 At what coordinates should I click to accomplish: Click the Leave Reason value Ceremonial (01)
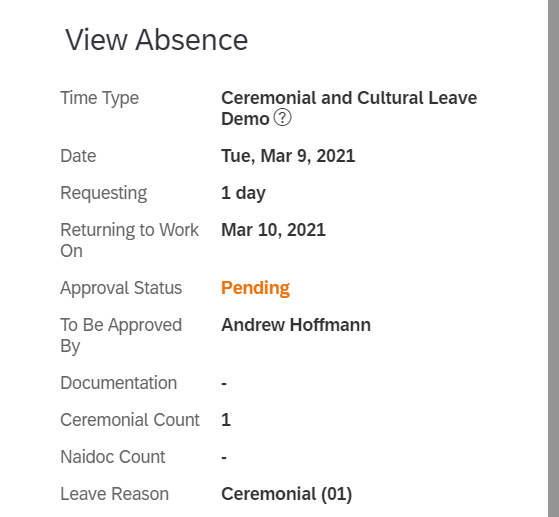tap(287, 494)
